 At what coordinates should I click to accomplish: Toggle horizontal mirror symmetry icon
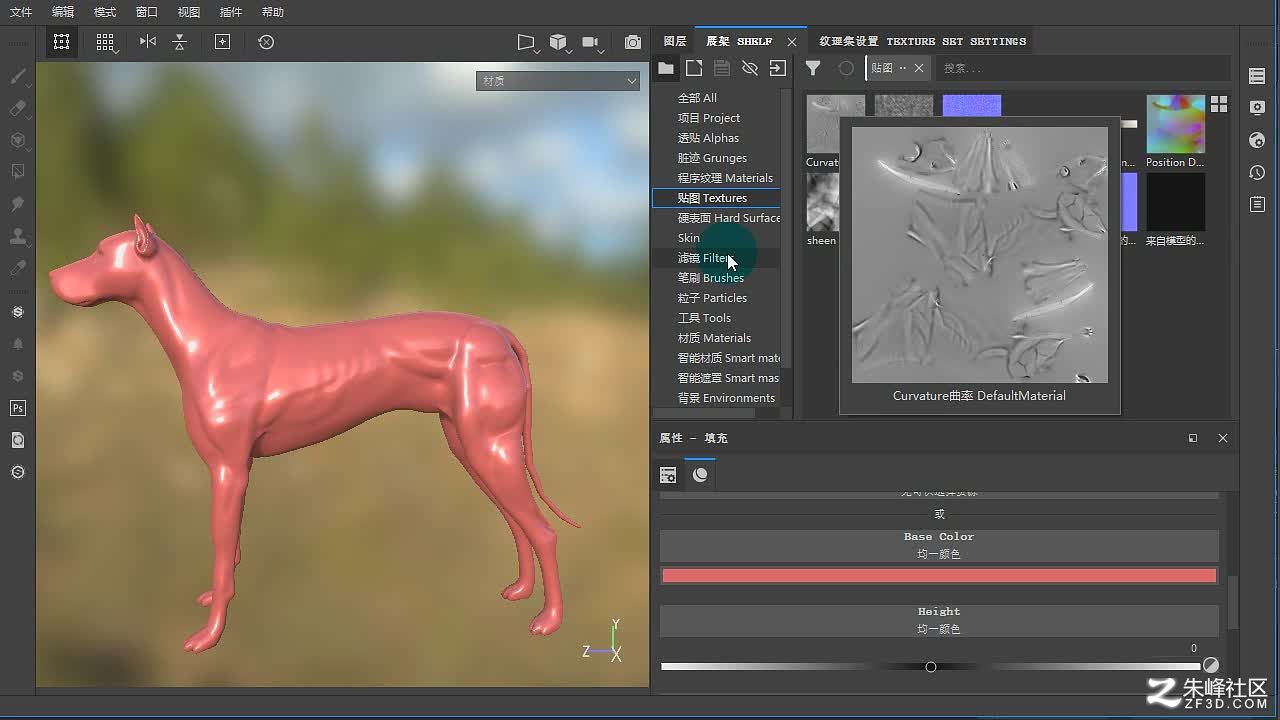pos(148,42)
